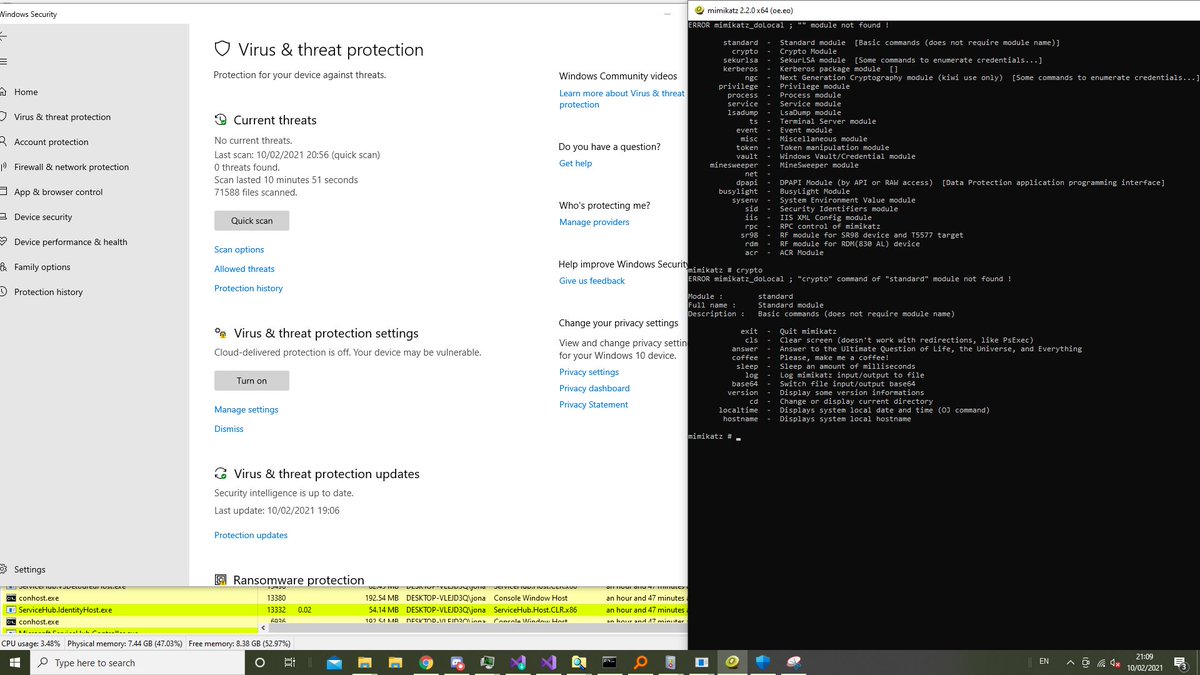
Task: Open Manage providers link
Action: [x=594, y=222]
